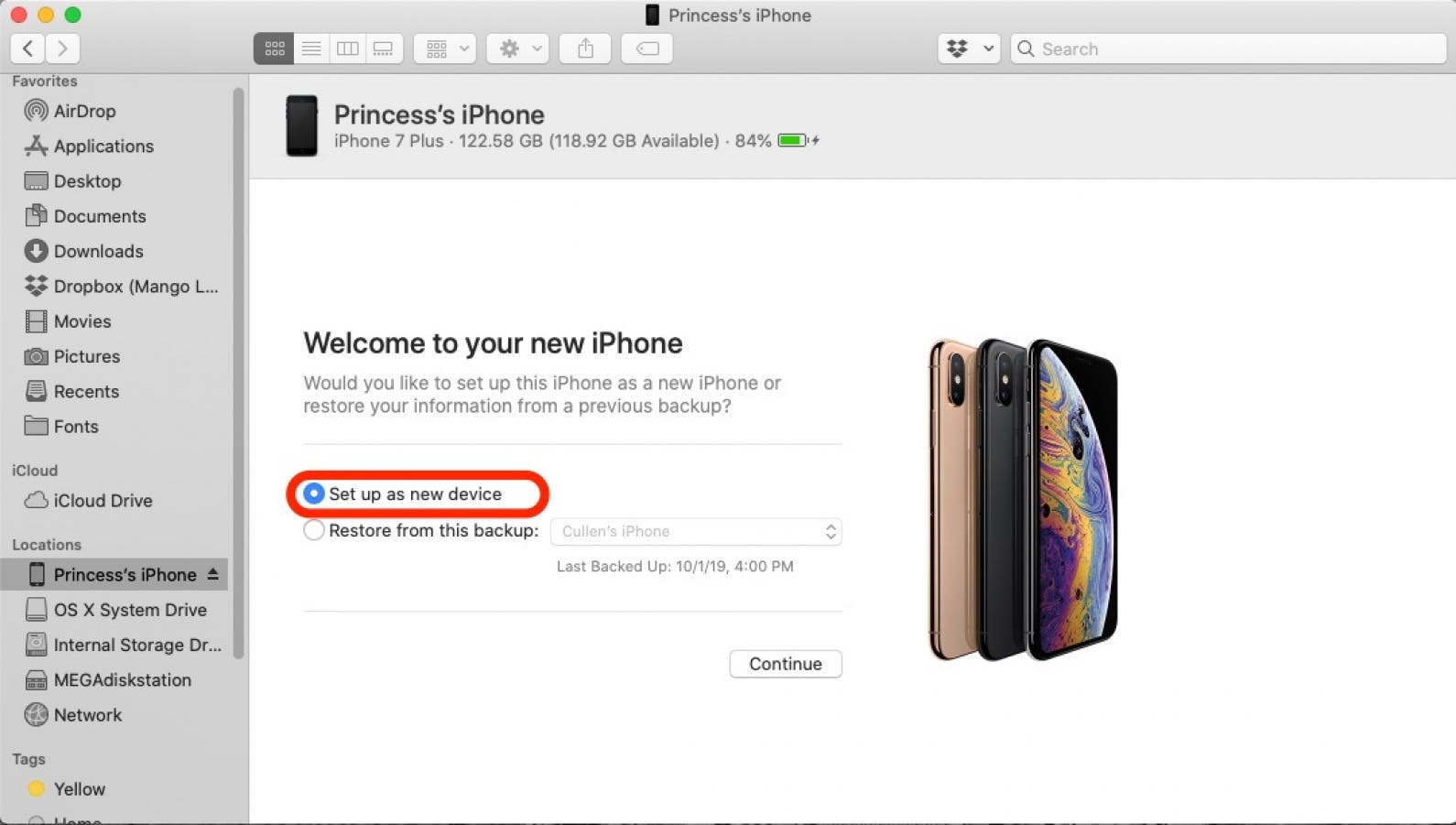Switch to gallery view in toolbar
The height and width of the screenshot is (825, 1456).
coord(384,49)
